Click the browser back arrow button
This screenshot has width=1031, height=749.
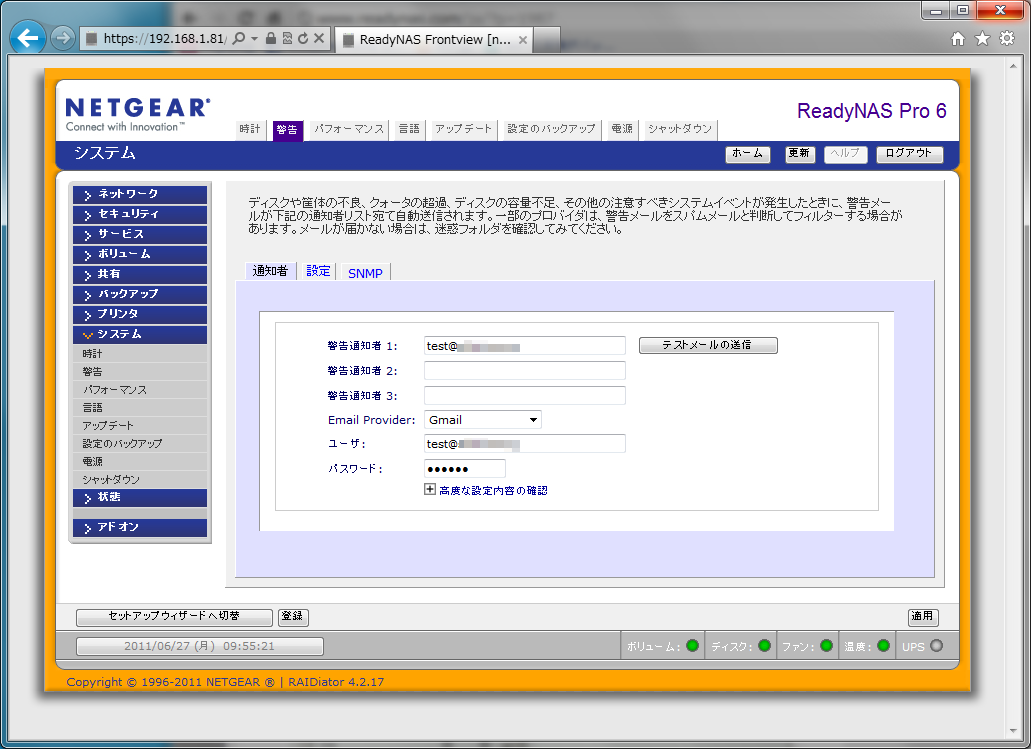pyautogui.click(x=27, y=39)
